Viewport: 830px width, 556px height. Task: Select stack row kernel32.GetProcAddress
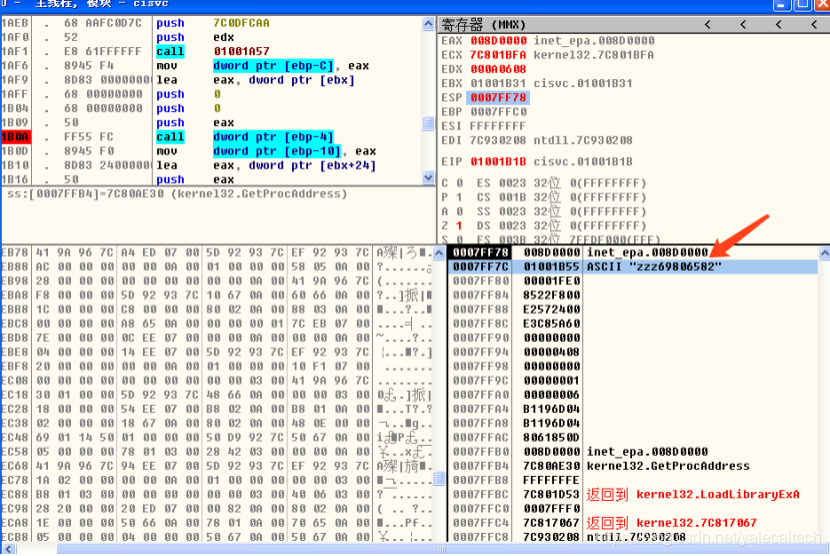[633, 466]
